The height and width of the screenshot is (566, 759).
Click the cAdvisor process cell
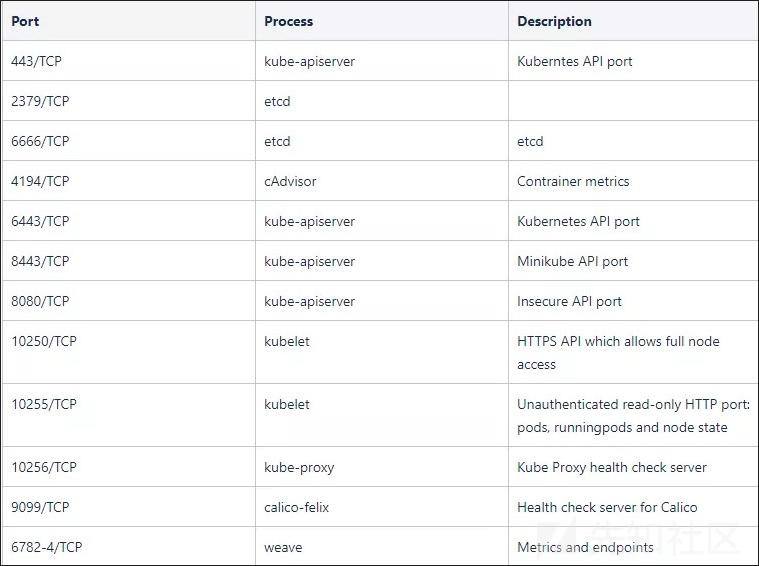(x=290, y=181)
